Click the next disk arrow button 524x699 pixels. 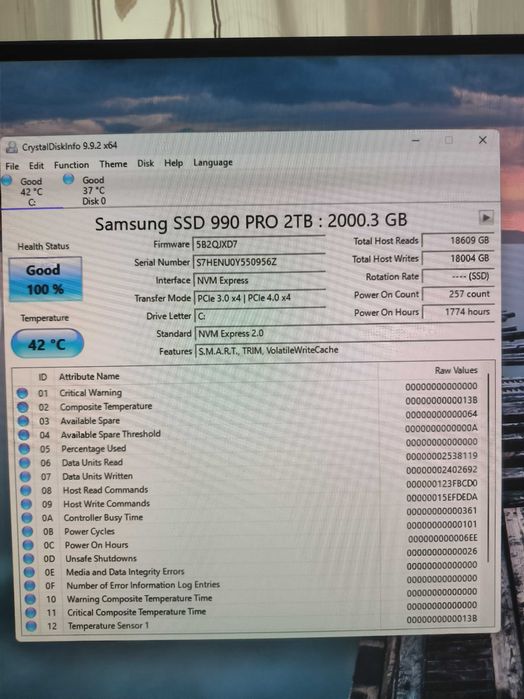click(x=486, y=218)
